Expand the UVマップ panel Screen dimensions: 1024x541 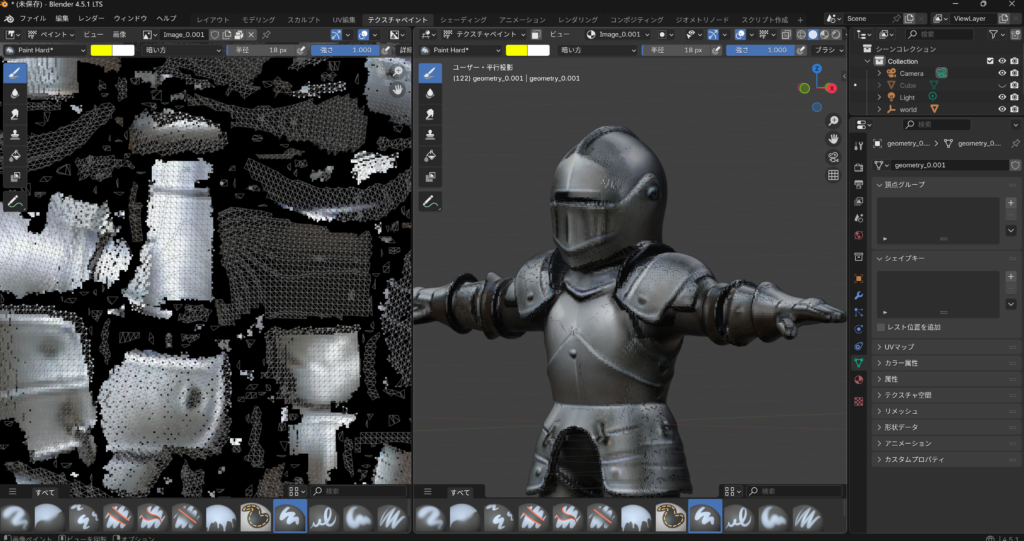click(x=898, y=346)
